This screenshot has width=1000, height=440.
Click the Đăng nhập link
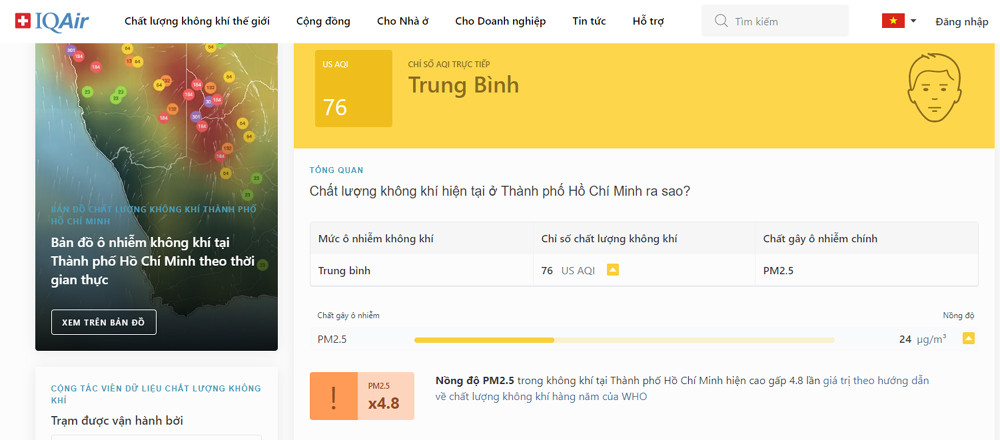[961, 21]
